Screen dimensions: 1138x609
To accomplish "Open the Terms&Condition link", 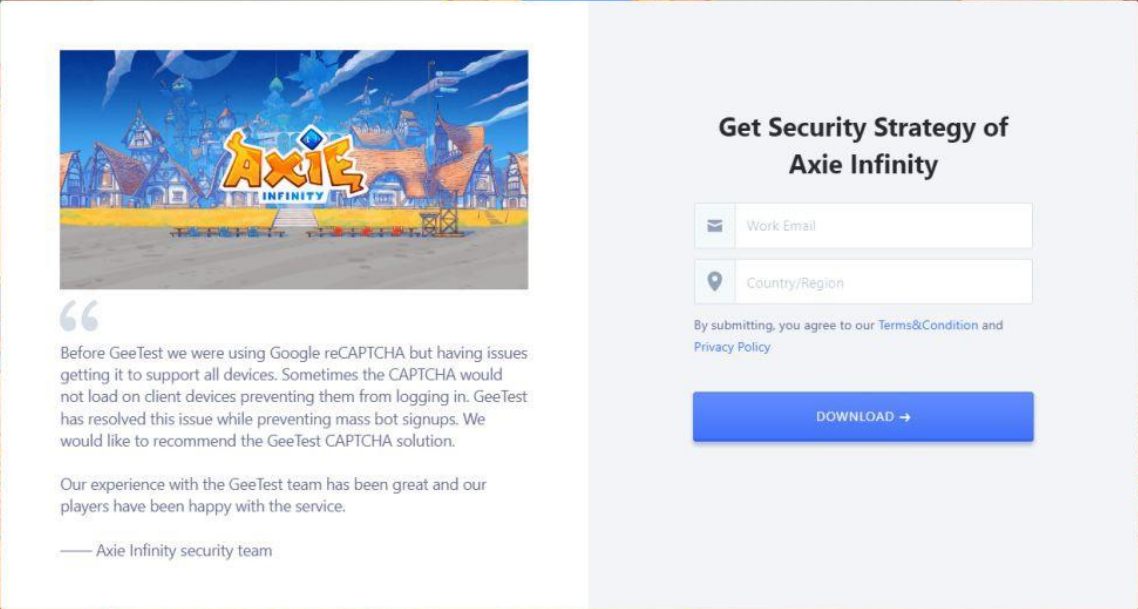I will point(928,325).
